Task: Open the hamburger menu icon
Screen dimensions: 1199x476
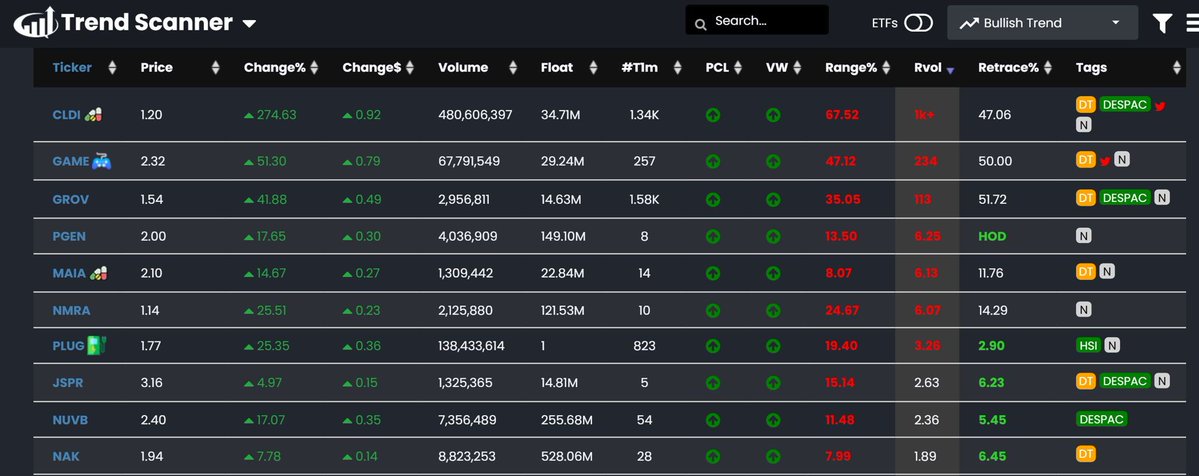Action: tap(1193, 23)
